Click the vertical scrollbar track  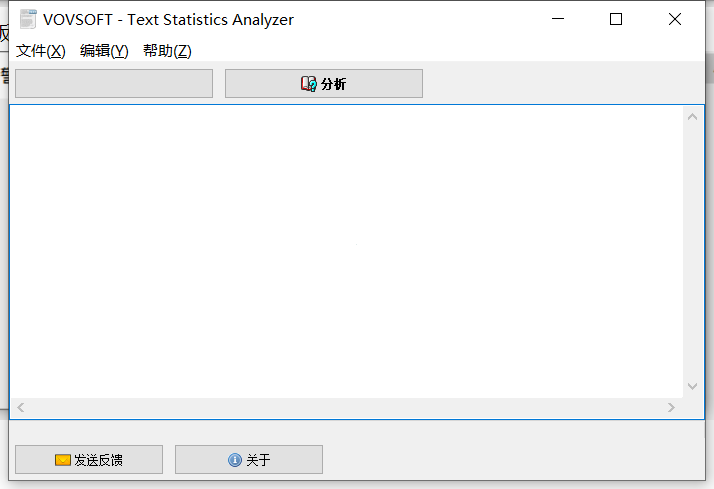point(693,252)
